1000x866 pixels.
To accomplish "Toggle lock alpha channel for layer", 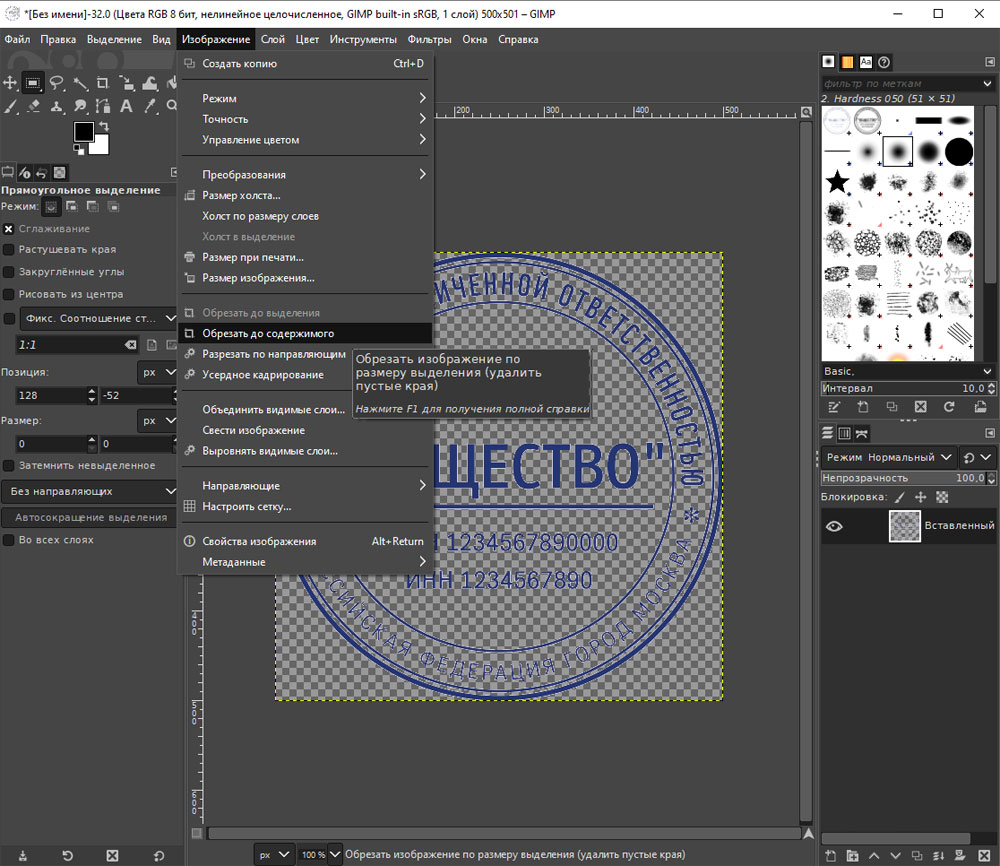I will click(942, 497).
